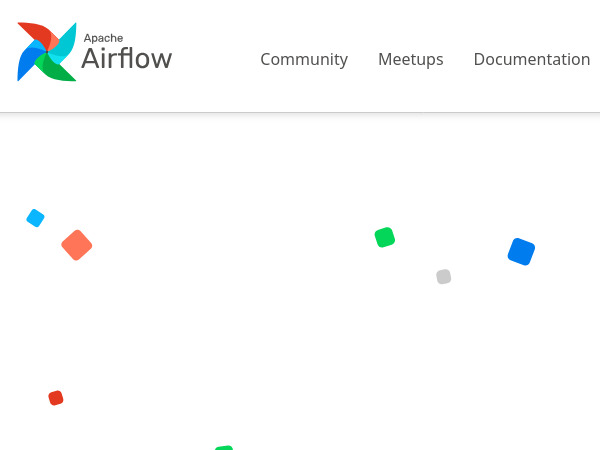Click the Airflow pinwheel logo
The width and height of the screenshot is (600, 450).
[46, 52]
